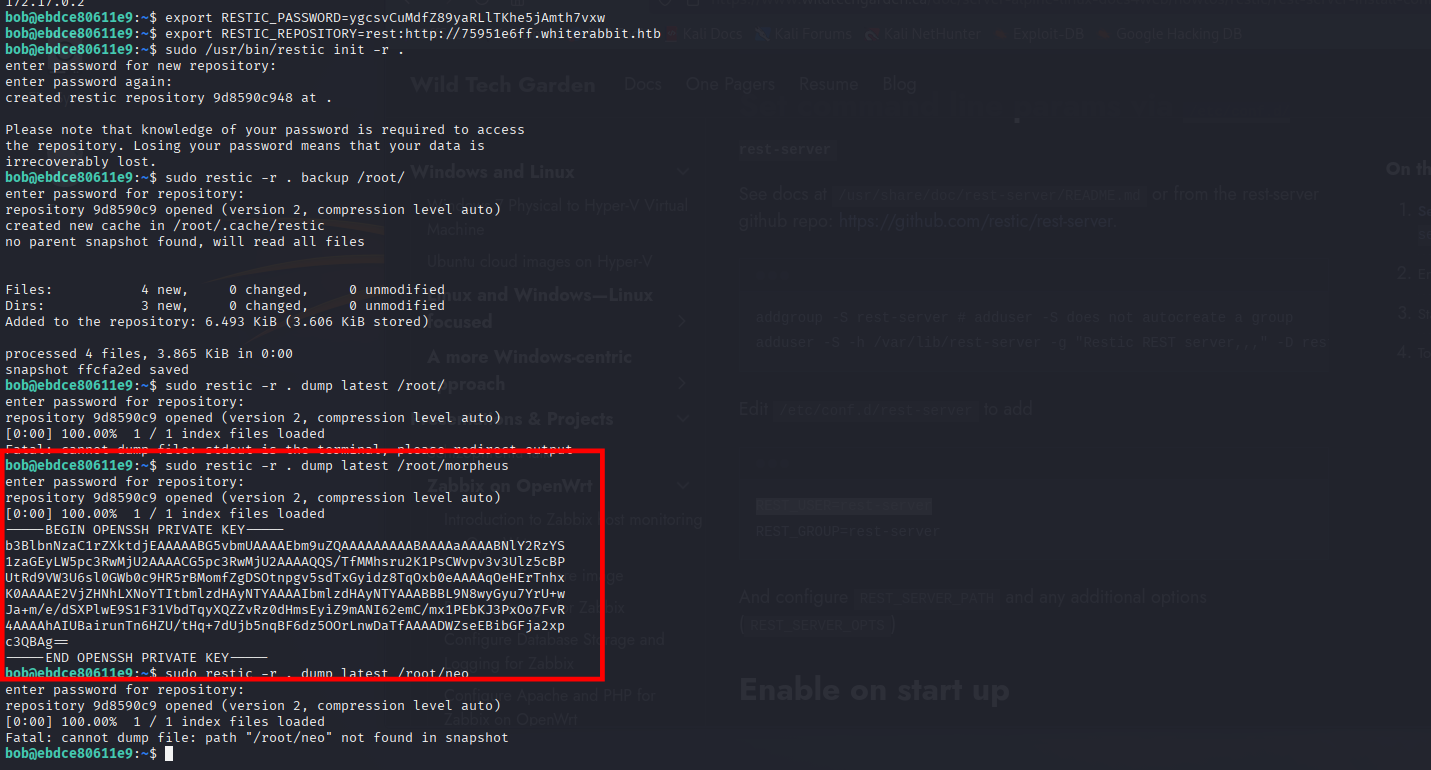Collapse the Zabbix on OpenWrt section
Image resolution: width=1431 pixels, height=770 pixels.
683,486
